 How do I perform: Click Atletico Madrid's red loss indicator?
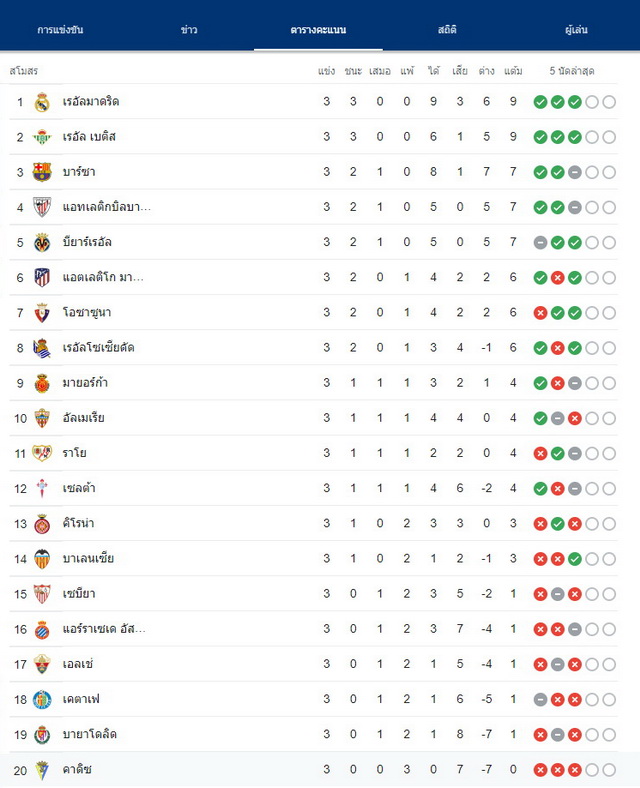click(x=558, y=277)
